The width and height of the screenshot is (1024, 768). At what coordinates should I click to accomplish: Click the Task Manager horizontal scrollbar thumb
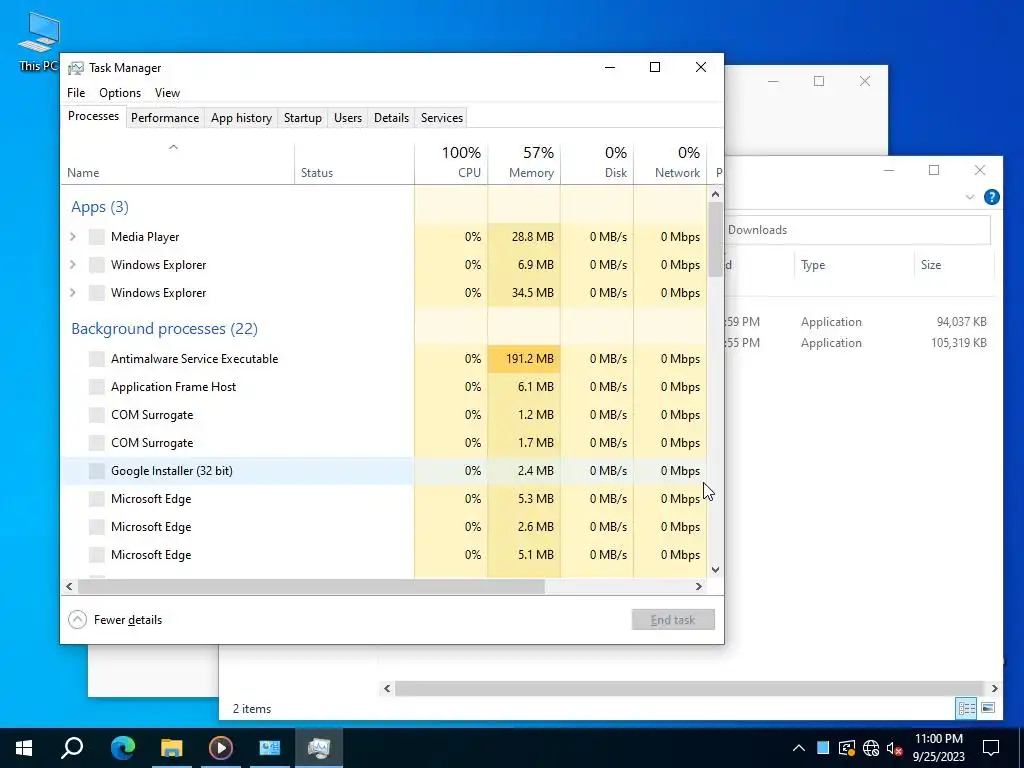click(311, 586)
